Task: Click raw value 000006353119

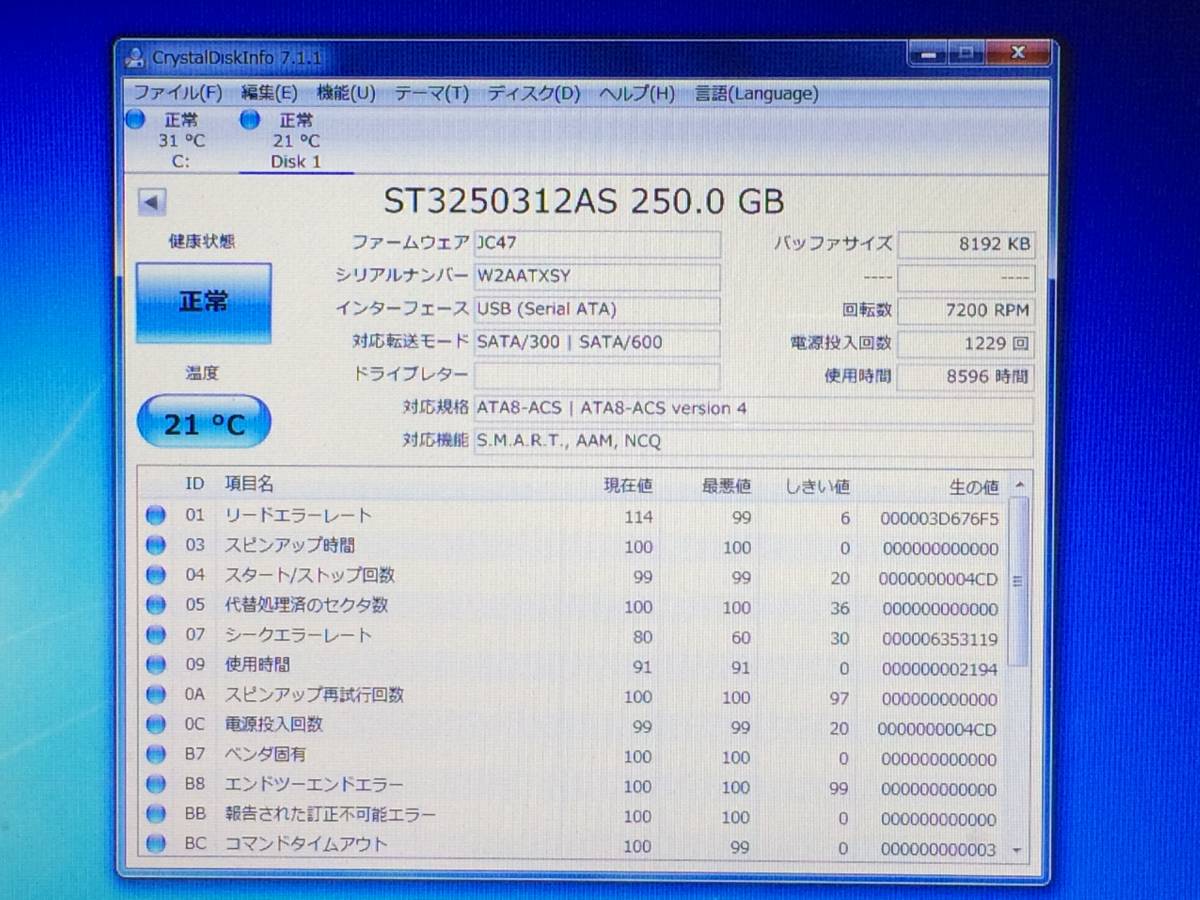Action: click(x=939, y=639)
